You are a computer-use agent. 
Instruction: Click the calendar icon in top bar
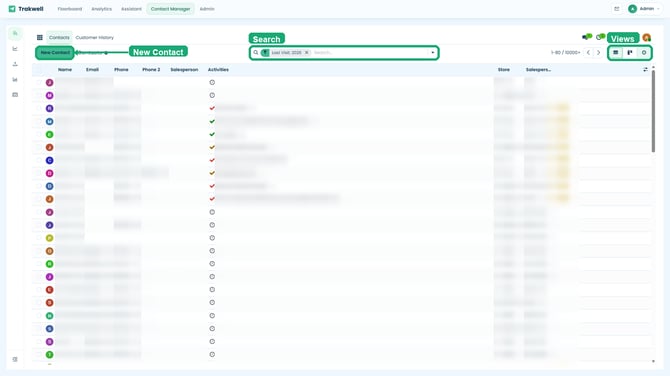point(617,9)
